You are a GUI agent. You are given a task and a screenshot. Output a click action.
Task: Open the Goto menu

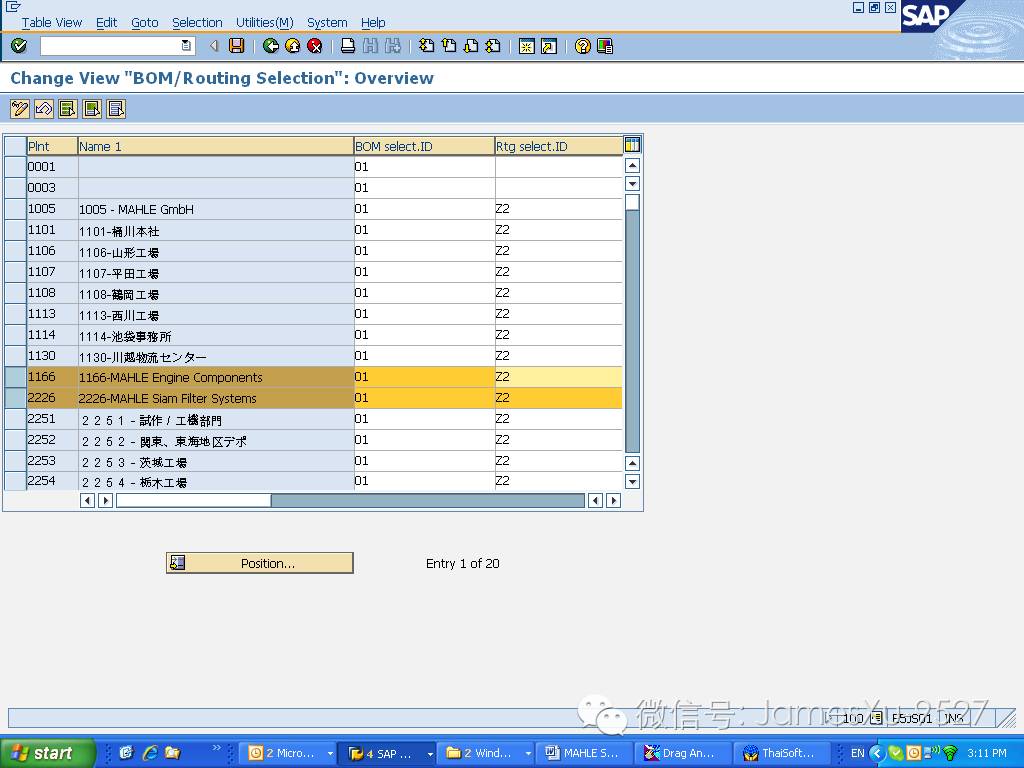point(144,22)
